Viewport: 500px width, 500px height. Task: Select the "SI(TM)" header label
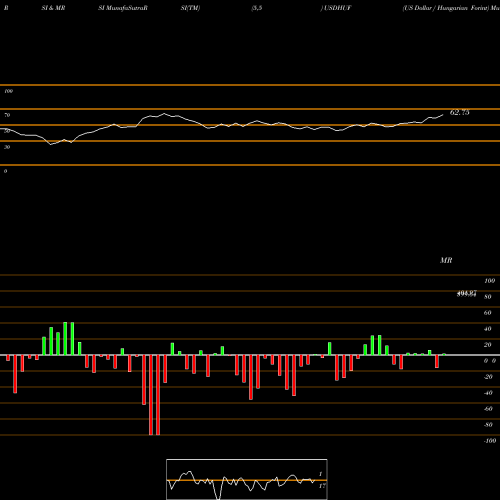point(190,8)
